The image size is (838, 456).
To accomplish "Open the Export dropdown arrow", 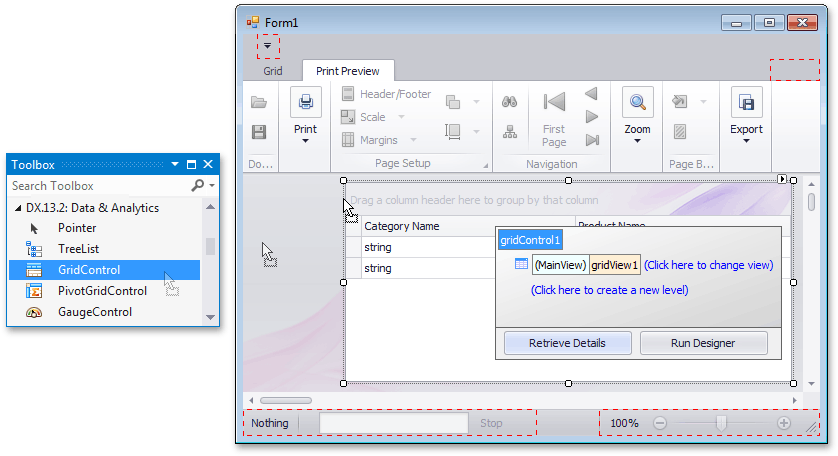I will (746, 141).
